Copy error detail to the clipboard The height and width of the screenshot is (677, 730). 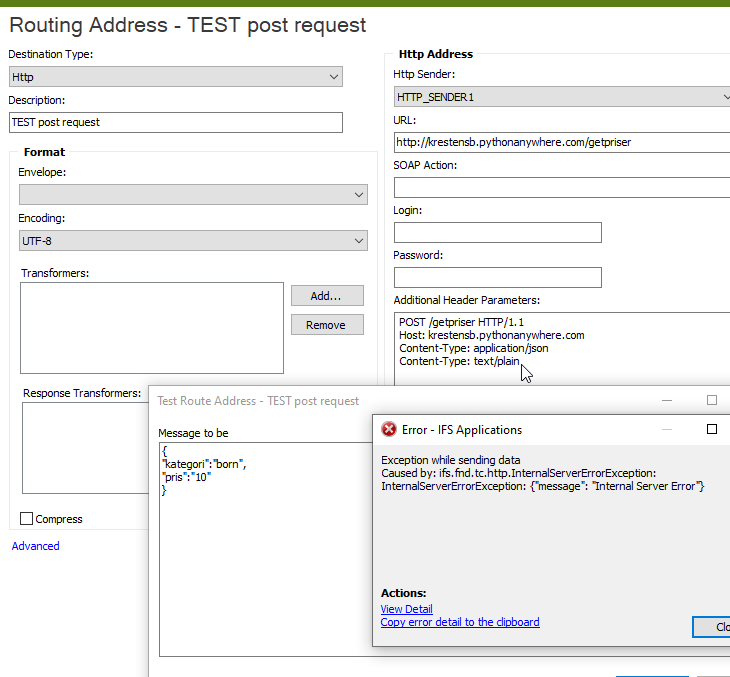[460, 622]
